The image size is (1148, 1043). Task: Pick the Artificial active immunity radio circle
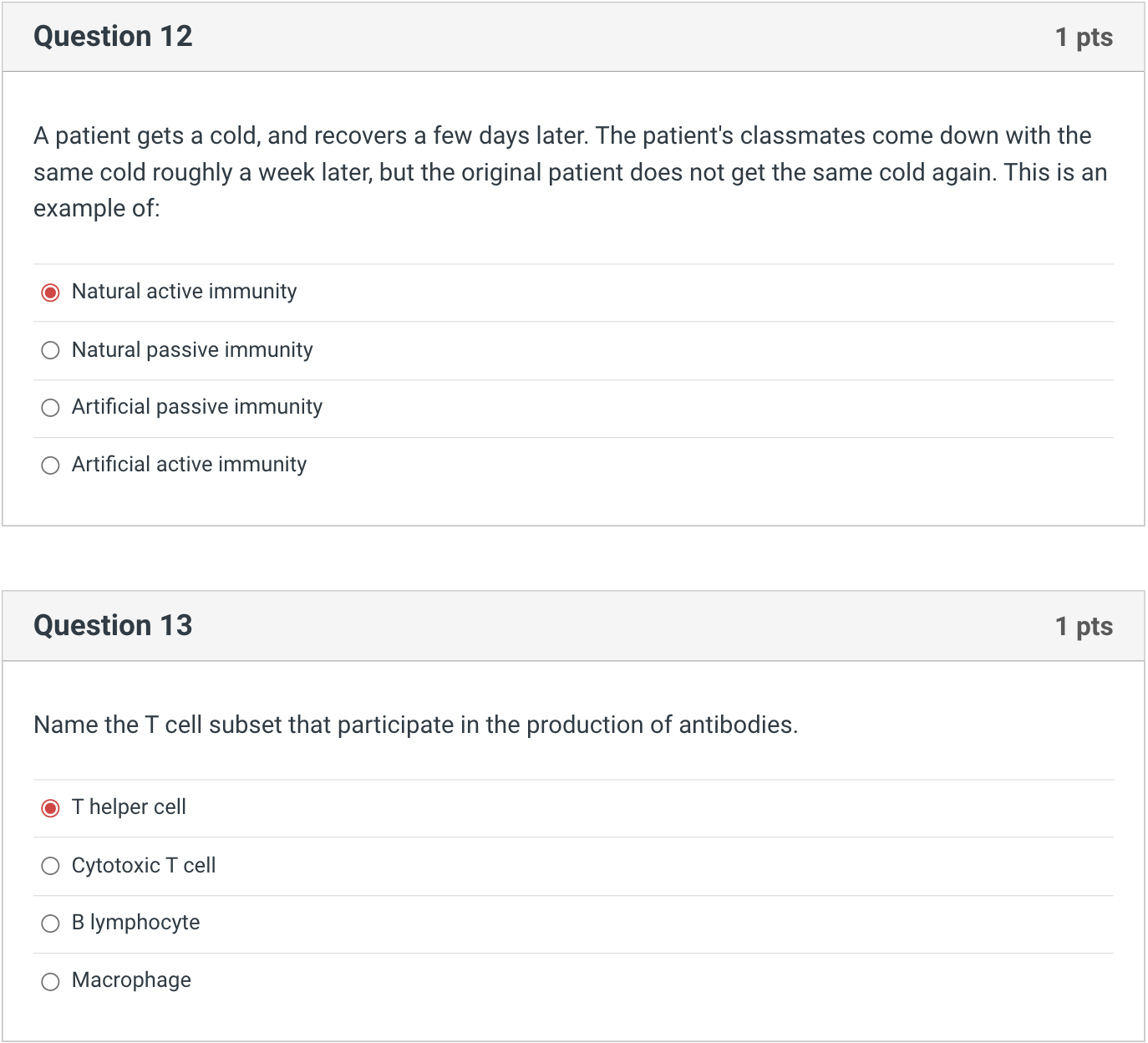(51, 466)
